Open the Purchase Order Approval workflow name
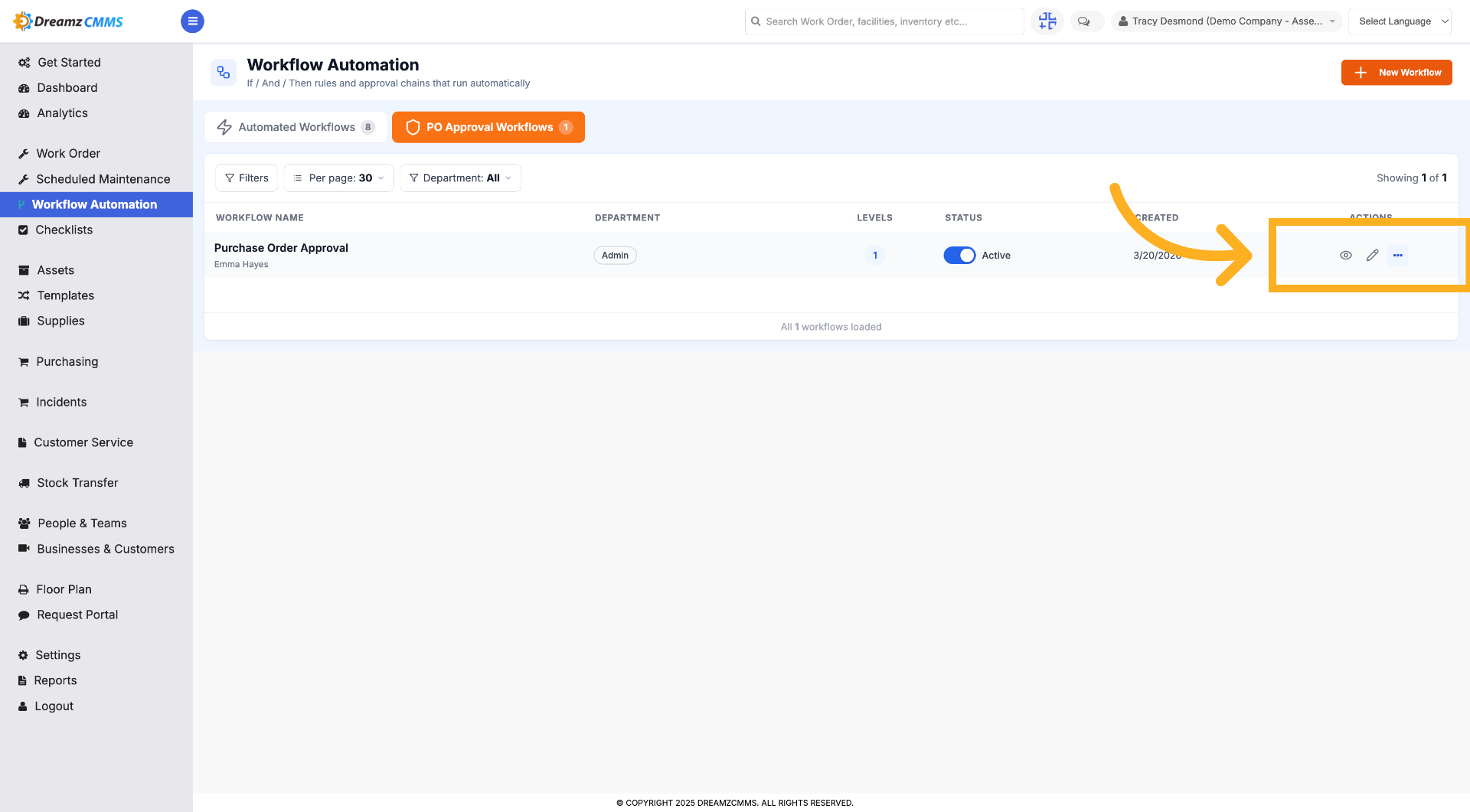The width and height of the screenshot is (1470, 812). coord(281,248)
